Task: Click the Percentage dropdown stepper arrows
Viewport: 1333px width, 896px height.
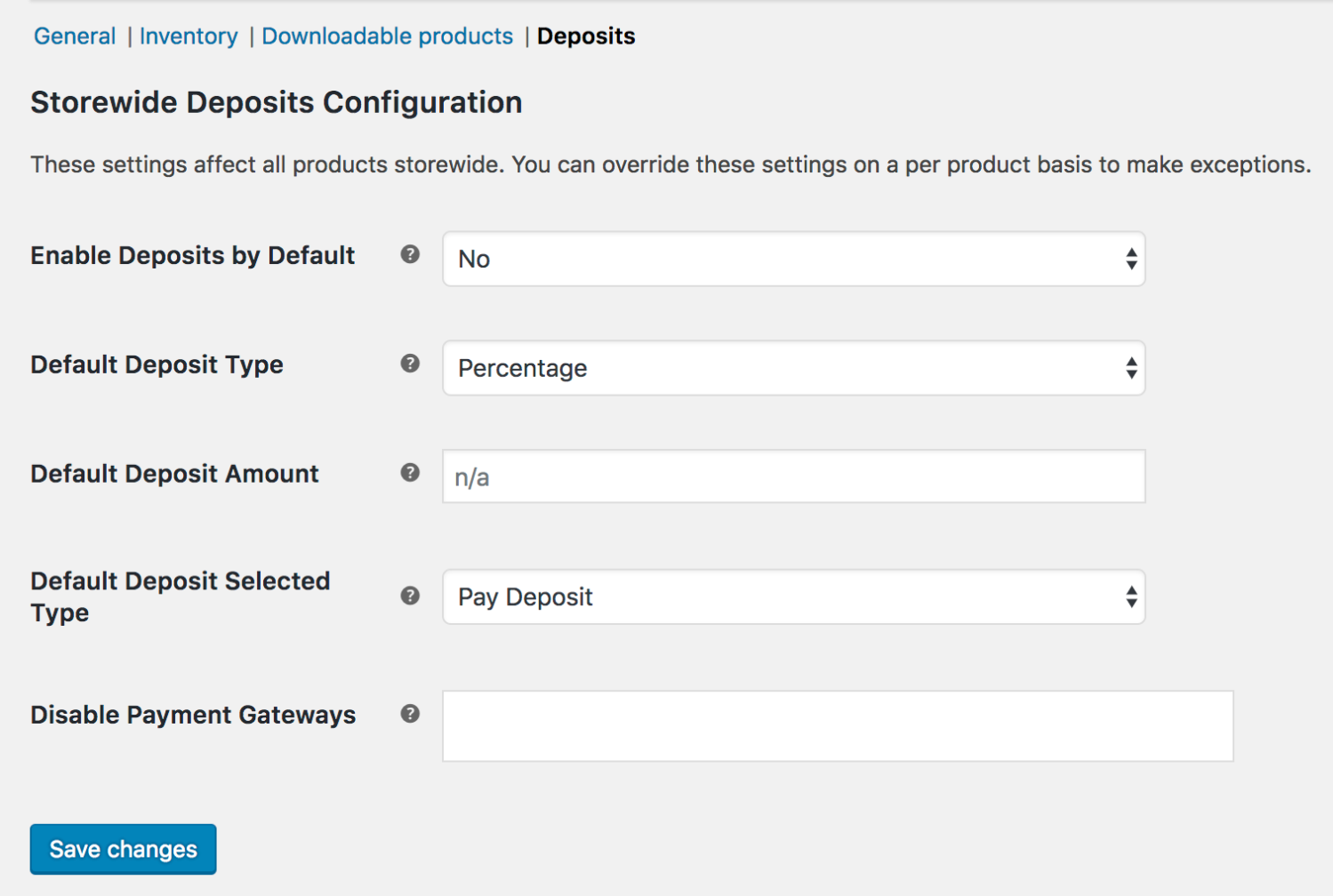Action: coord(1129,368)
